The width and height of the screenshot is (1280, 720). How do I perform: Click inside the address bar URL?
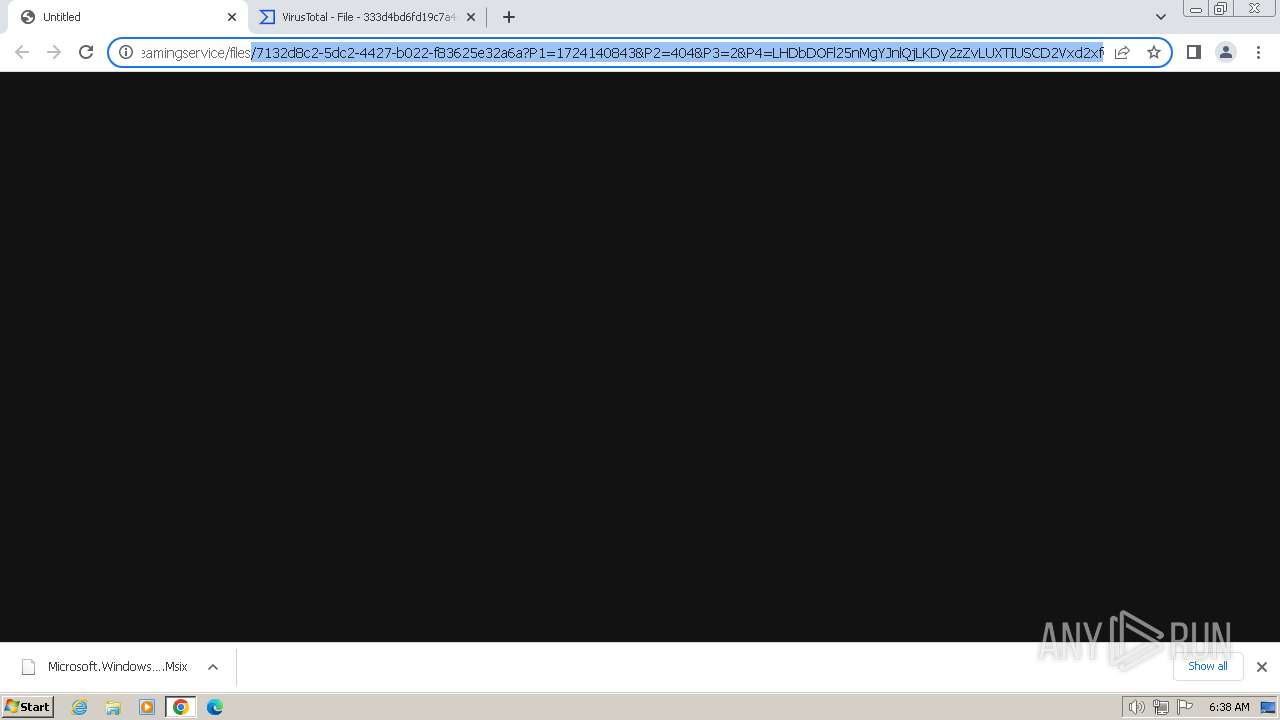click(x=622, y=52)
